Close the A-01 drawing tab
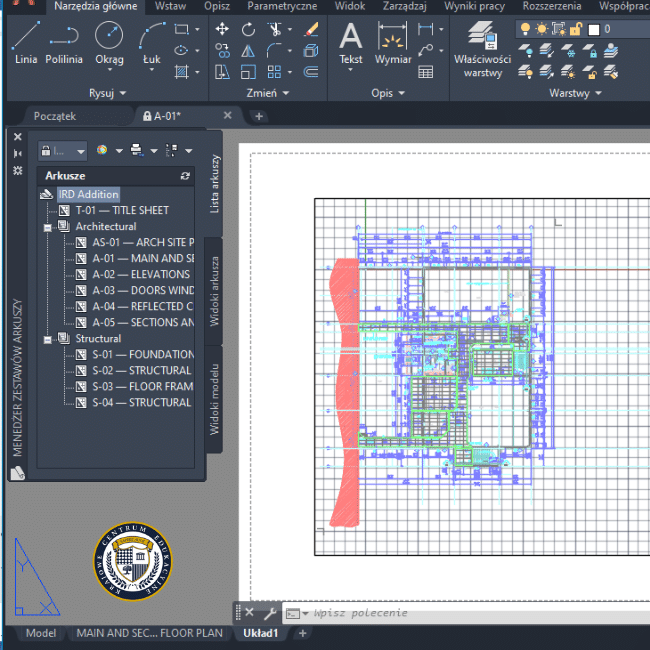 (x=228, y=115)
